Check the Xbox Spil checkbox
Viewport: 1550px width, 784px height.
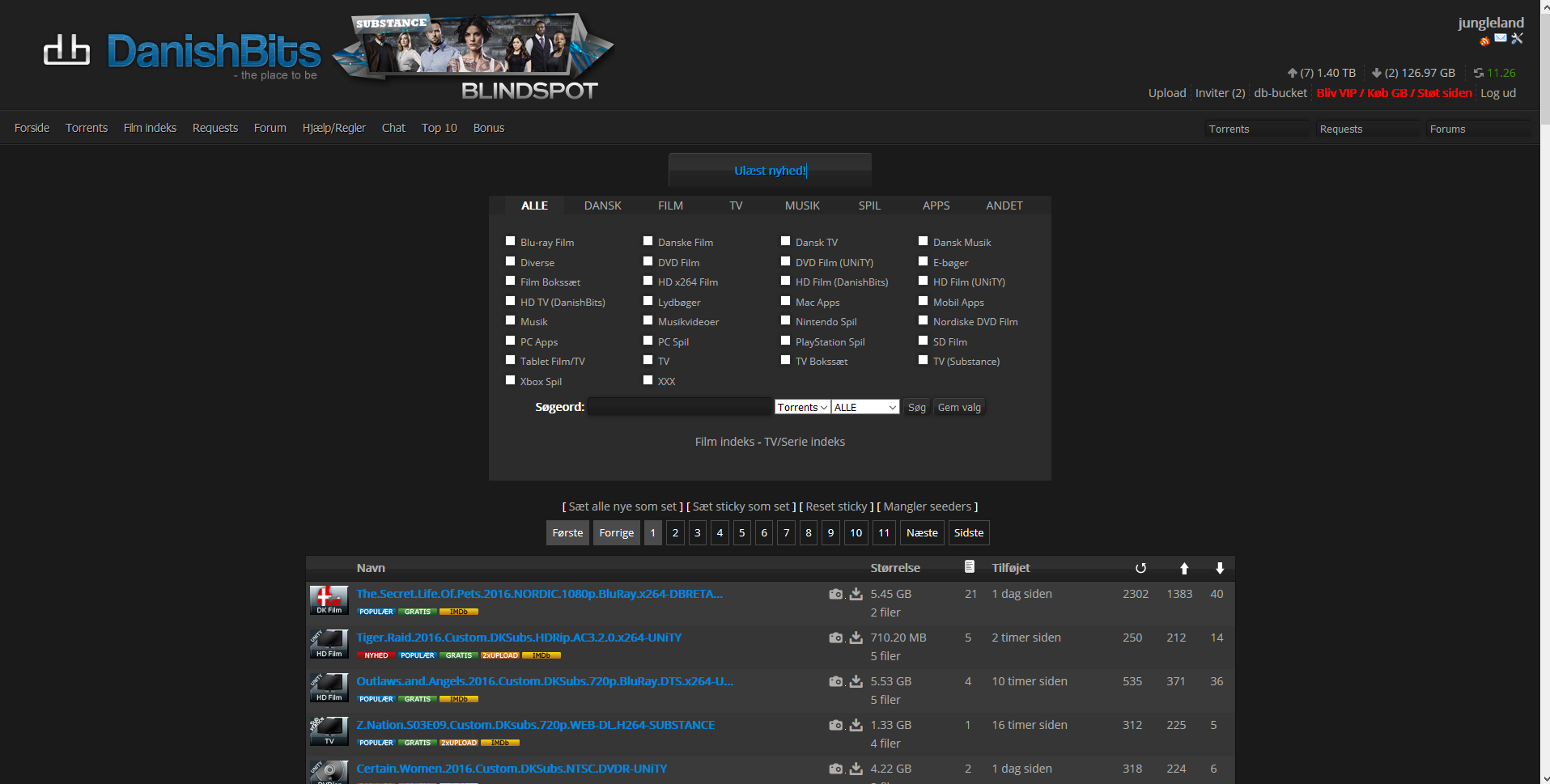point(510,380)
